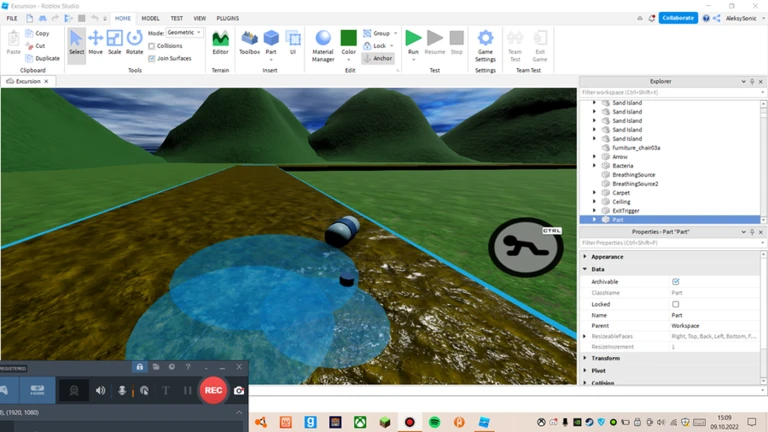This screenshot has height=432, width=768.
Task: Click the Collaborate button
Action: (678, 18)
